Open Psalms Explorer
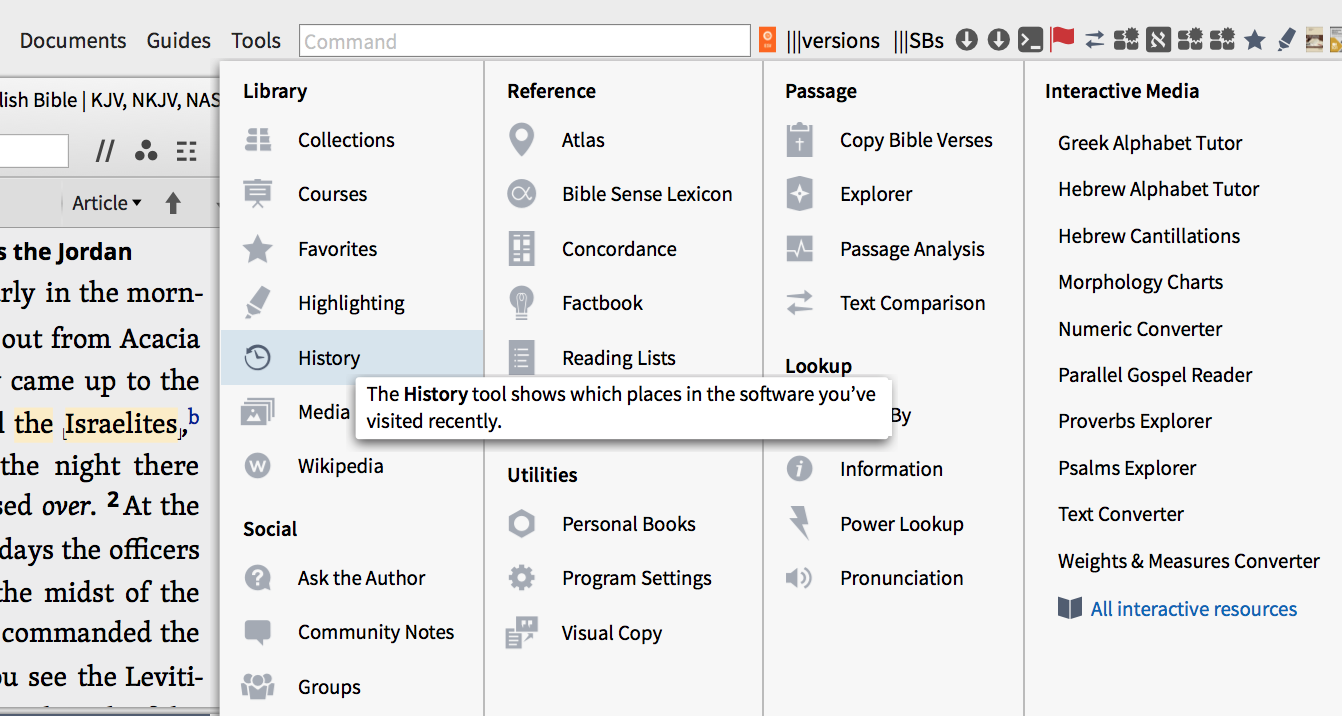 point(1127,468)
